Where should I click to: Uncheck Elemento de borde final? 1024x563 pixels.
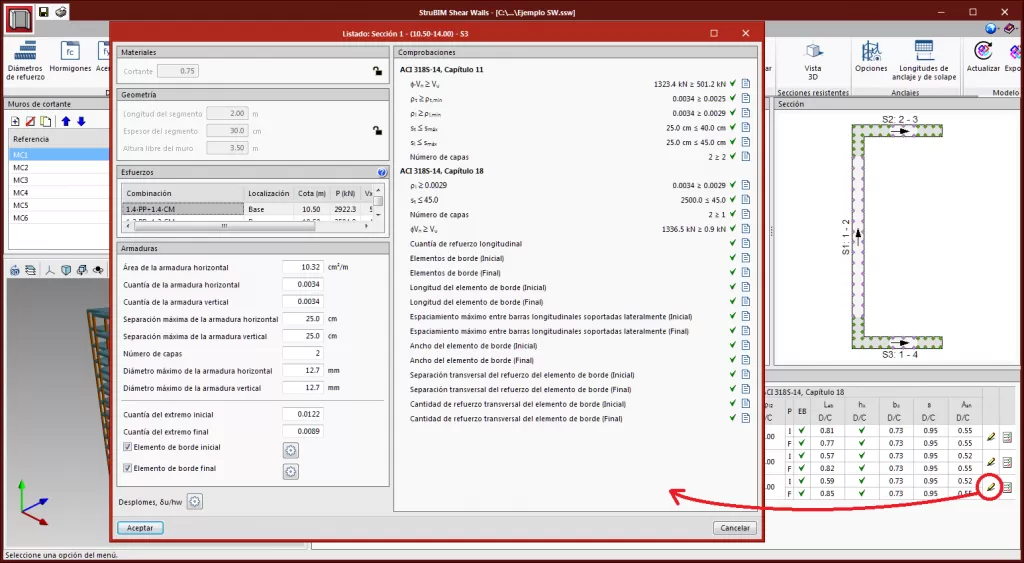point(127,468)
